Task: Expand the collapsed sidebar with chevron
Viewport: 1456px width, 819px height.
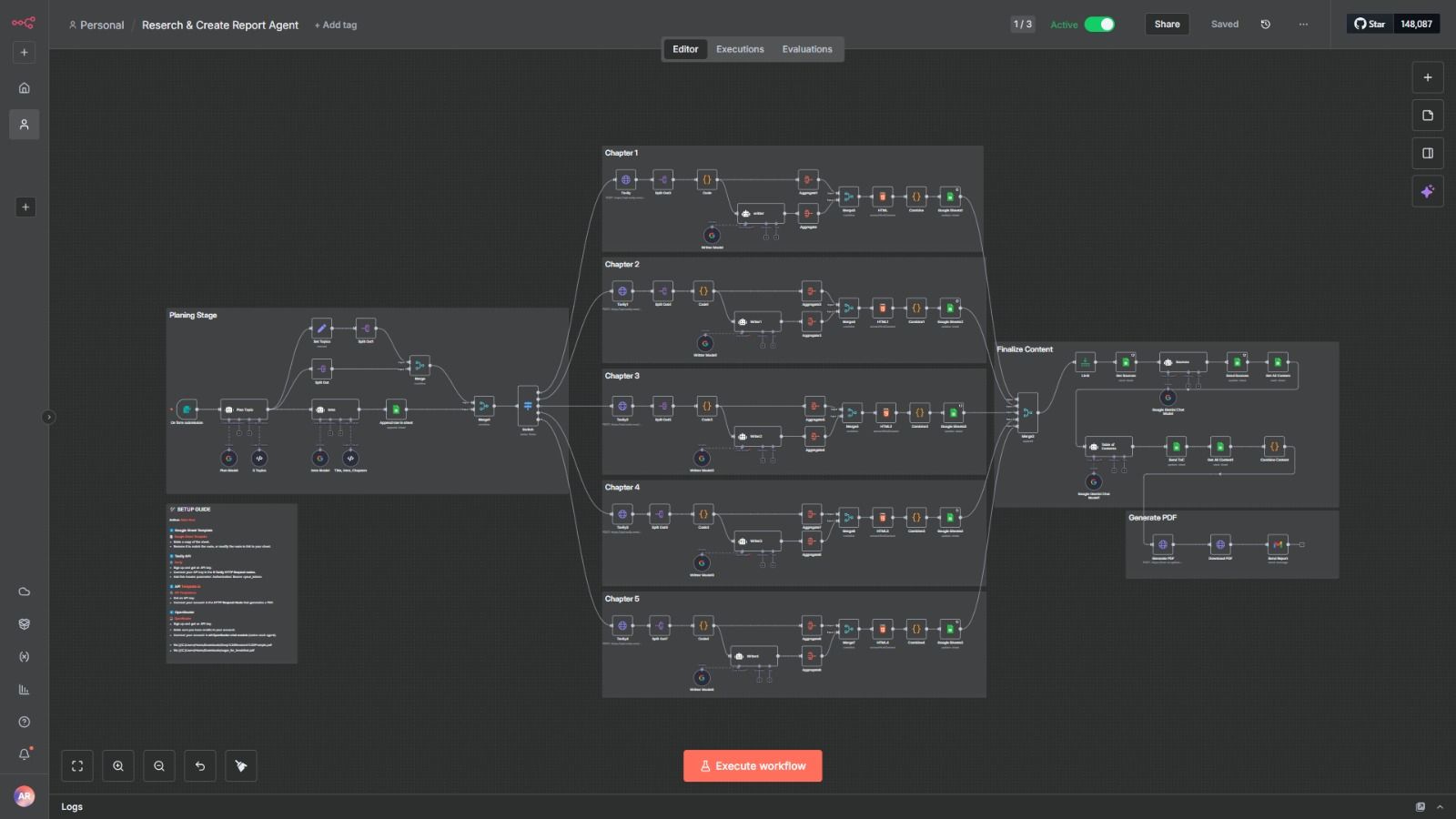Action: pyautogui.click(x=48, y=417)
